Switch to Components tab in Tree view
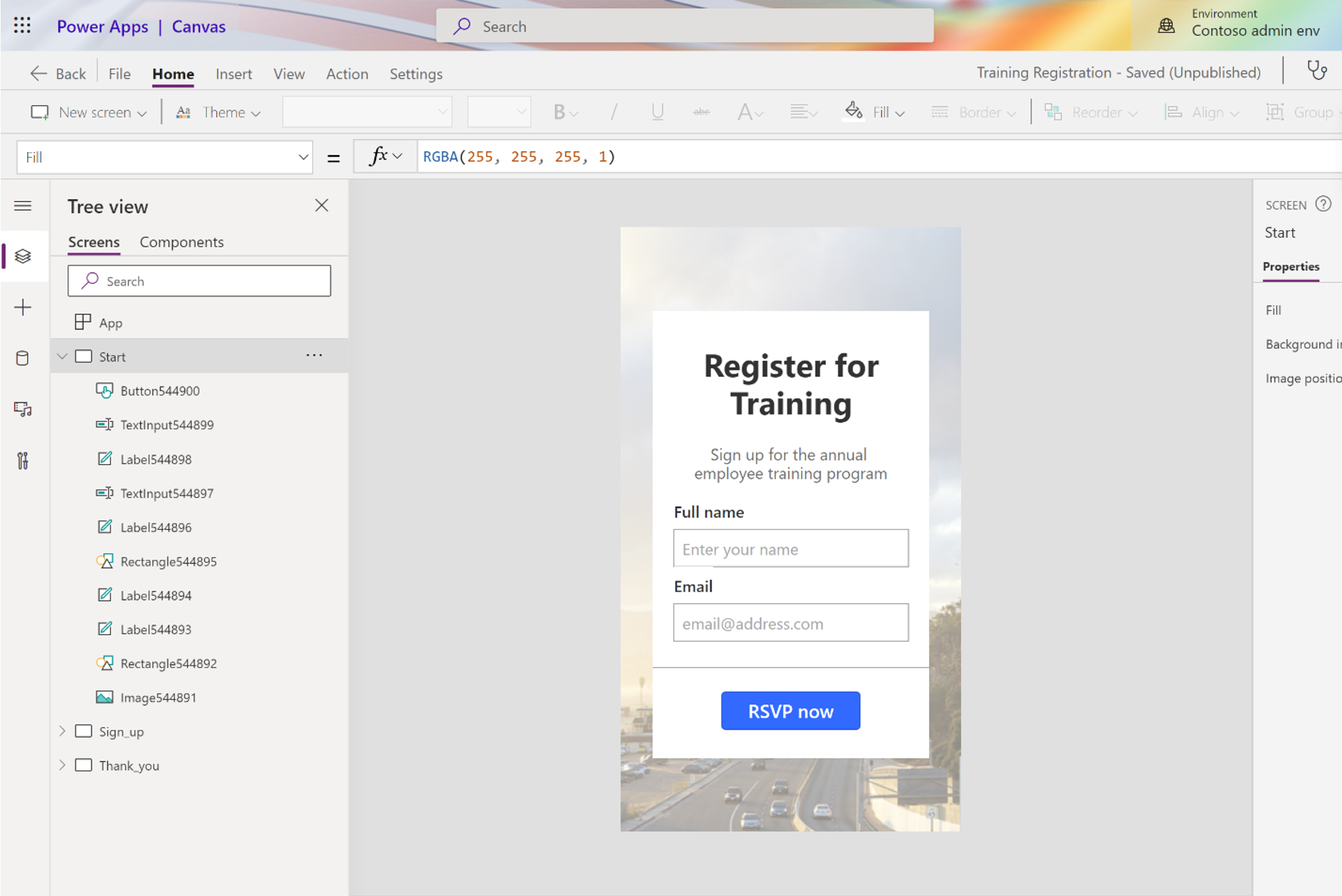 click(181, 241)
